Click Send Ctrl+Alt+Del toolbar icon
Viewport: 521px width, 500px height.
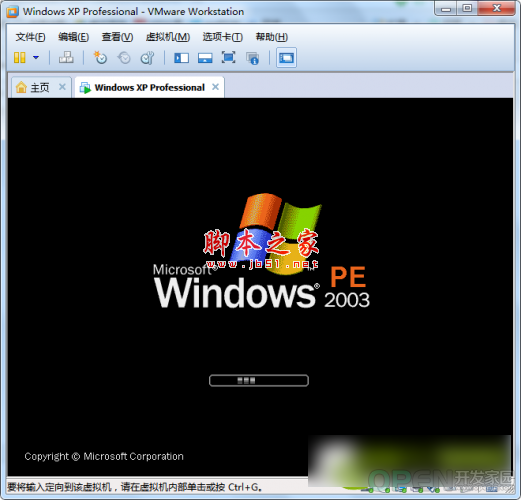coord(66,58)
